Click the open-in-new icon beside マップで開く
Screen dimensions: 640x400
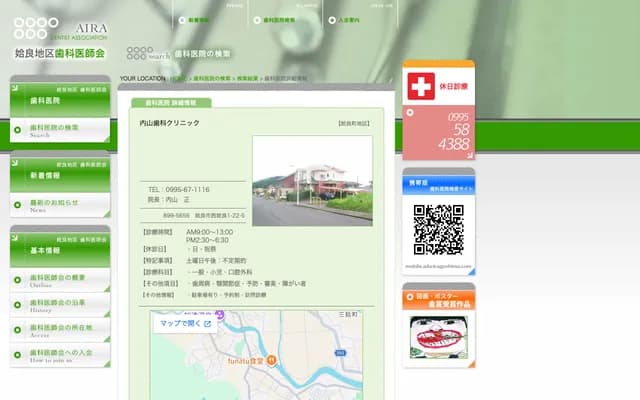coord(207,324)
